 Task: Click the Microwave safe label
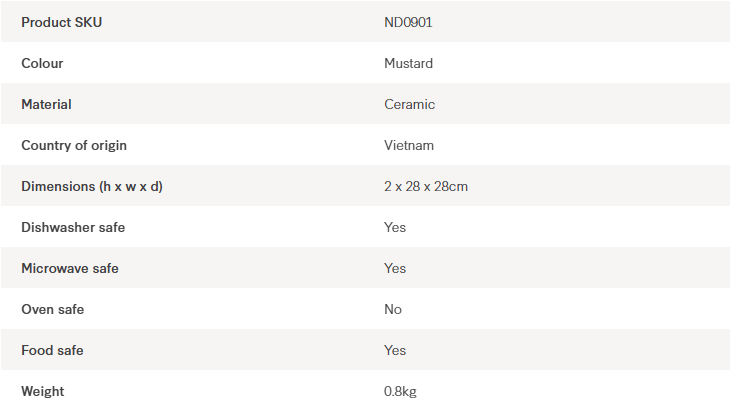pos(70,268)
